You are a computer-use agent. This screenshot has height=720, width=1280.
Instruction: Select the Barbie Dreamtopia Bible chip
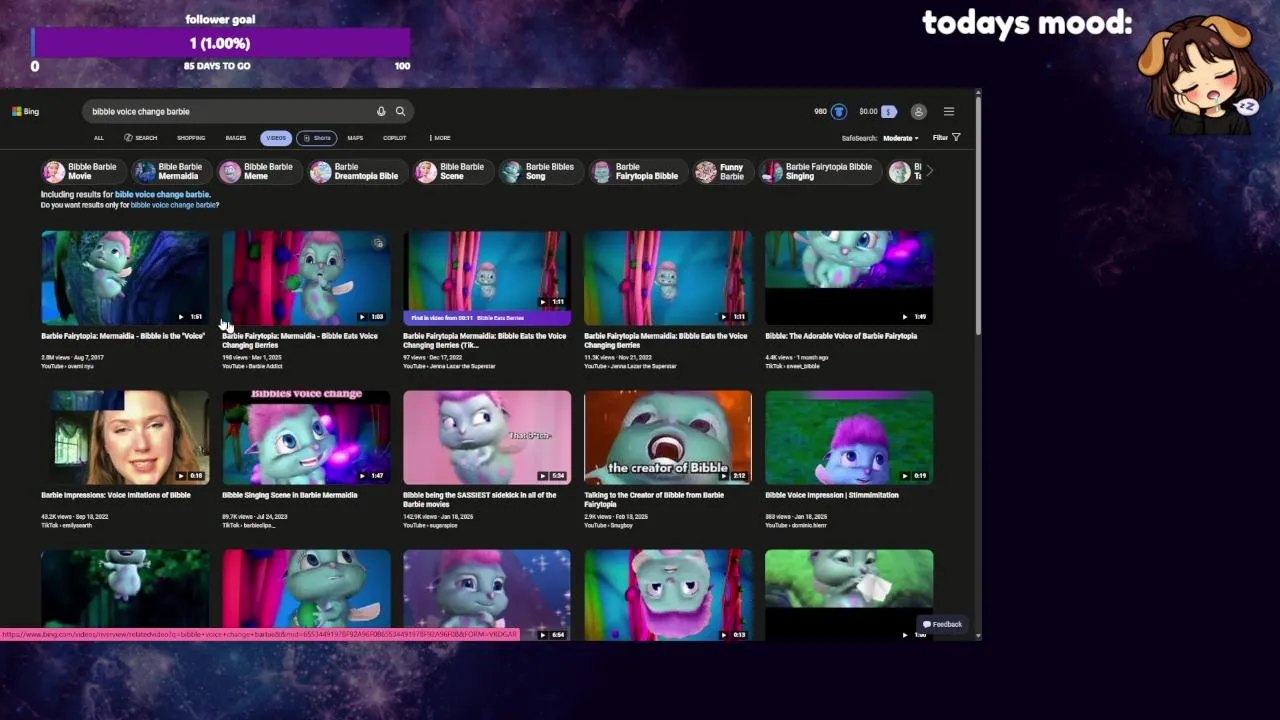[x=357, y=172]
